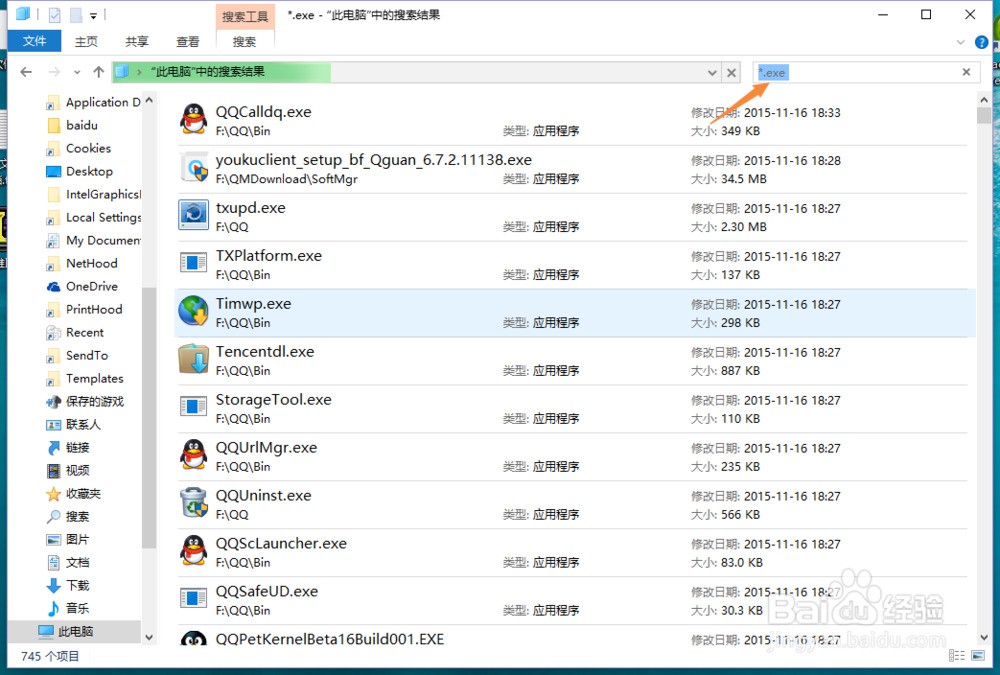
Task: Open OneDrive from the sidebar
Action: click(x=89, y=286)
